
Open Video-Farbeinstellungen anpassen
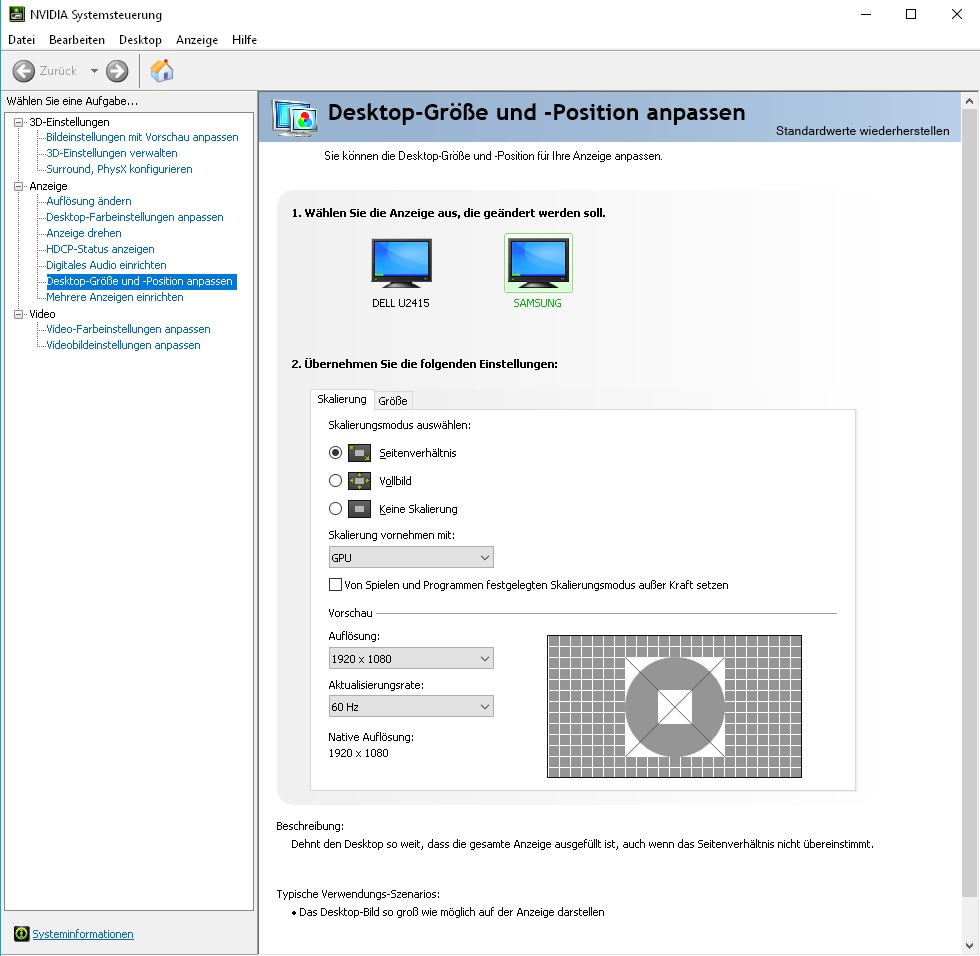[128, 329]
